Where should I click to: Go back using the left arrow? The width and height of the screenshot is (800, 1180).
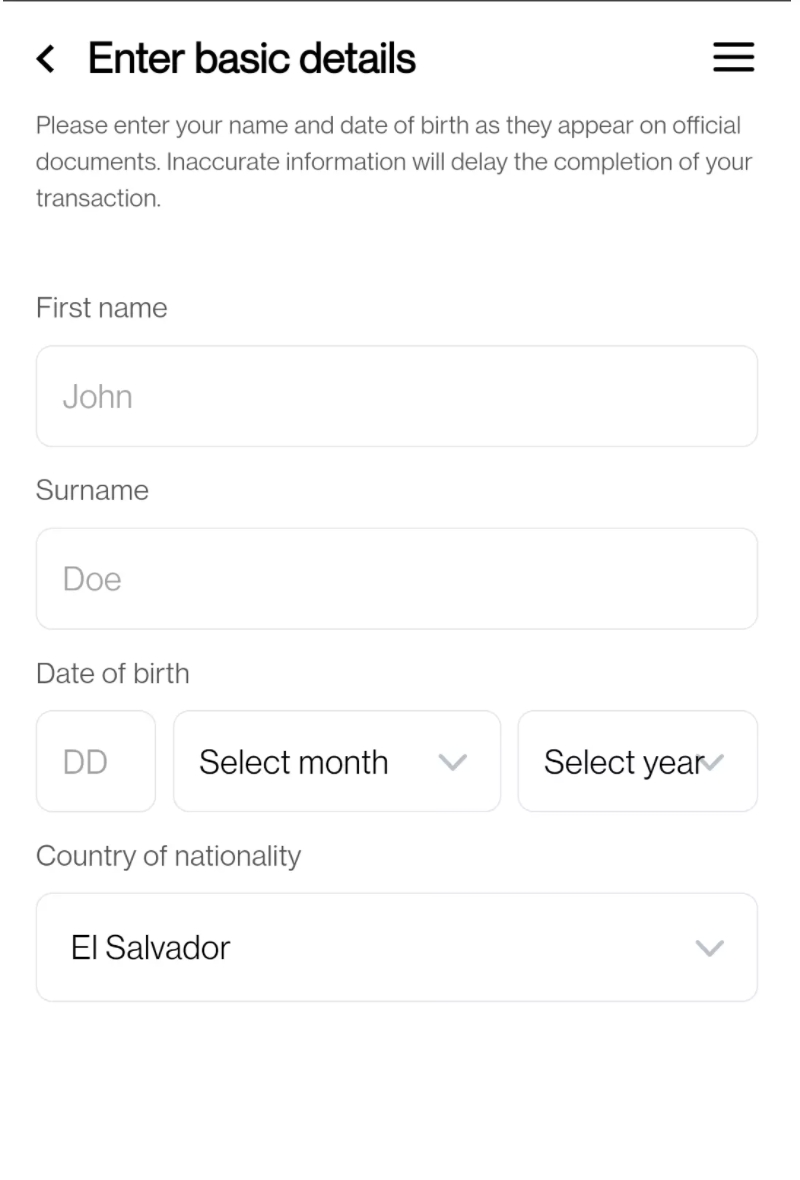[x=45, y=60]
